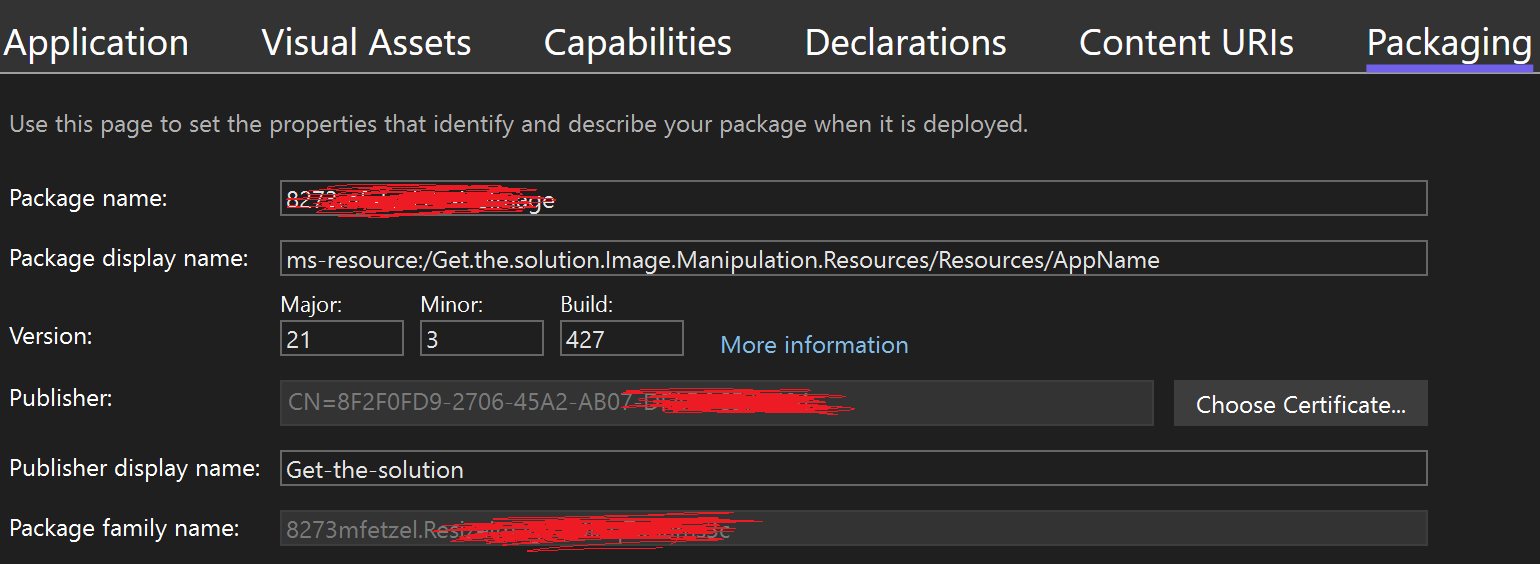The image size is (1540, 564).
Task: Open the Visual Assets tab
Action: [366, 43]
